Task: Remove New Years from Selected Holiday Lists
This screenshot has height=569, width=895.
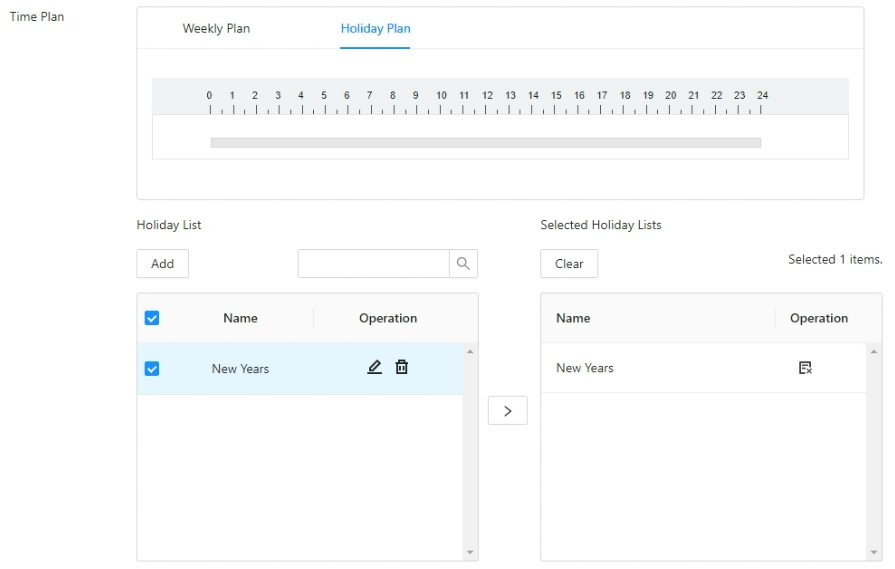Action: 805,368
